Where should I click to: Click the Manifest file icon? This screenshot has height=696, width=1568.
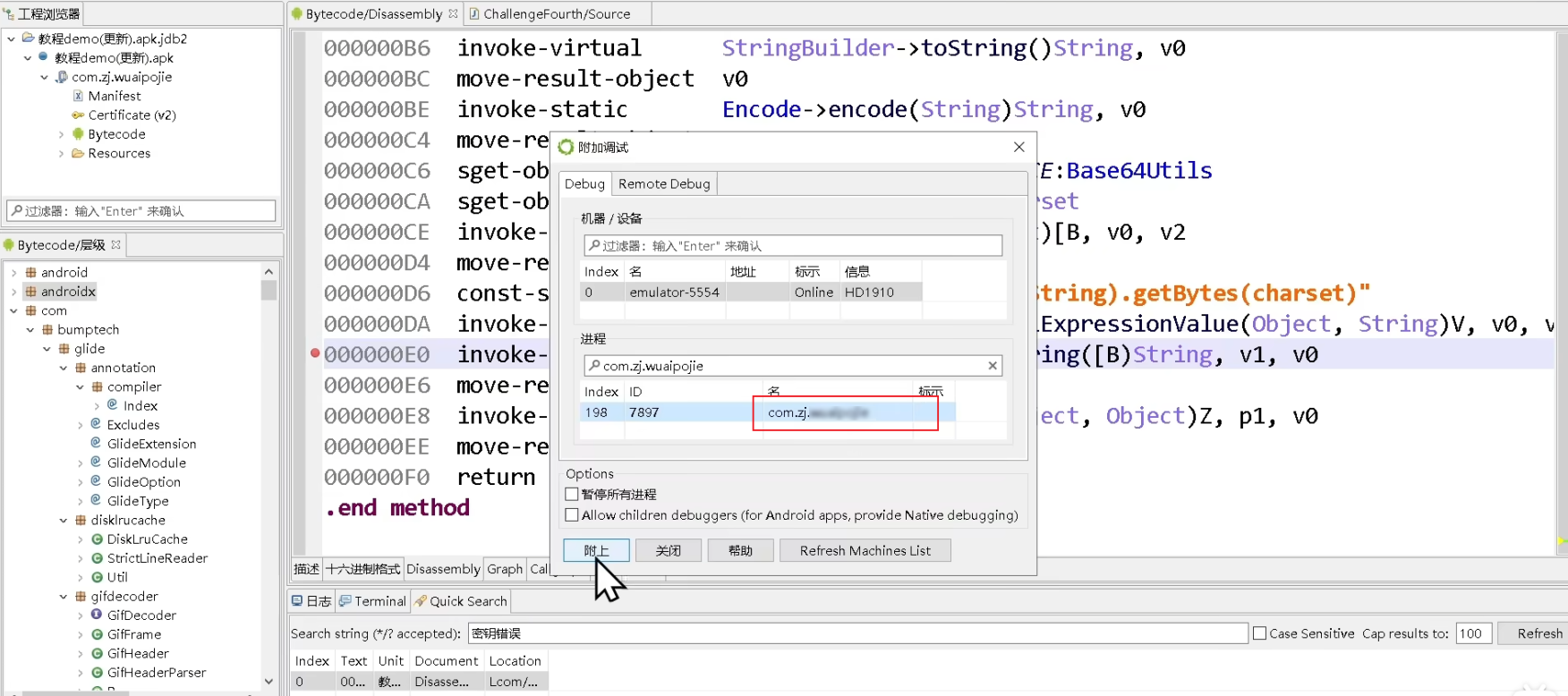click(x=78, y=96)
